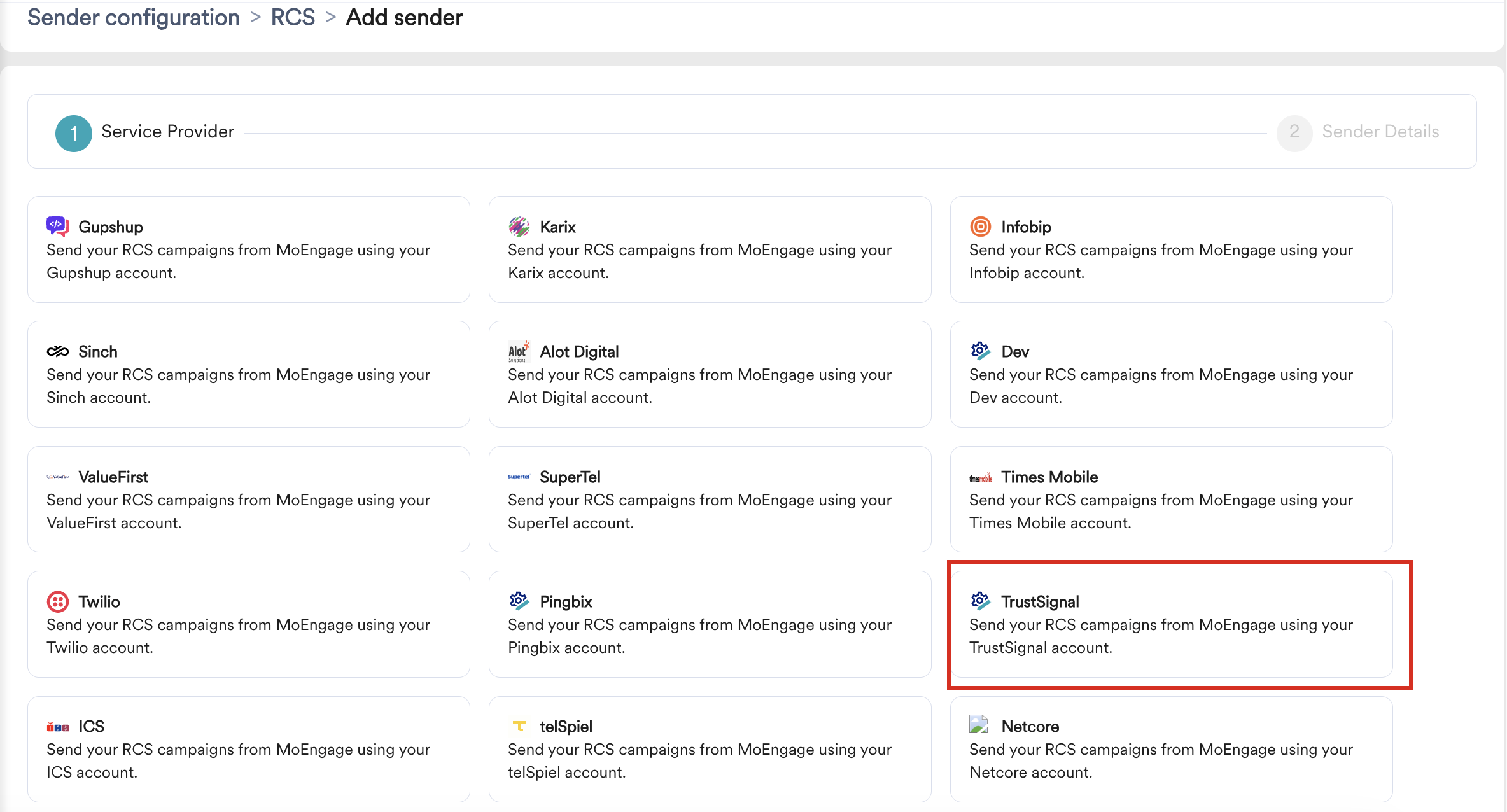Screen dimensions: 1507x812
Task: Click the Gupshup account description text
Action: pos(239,262)
